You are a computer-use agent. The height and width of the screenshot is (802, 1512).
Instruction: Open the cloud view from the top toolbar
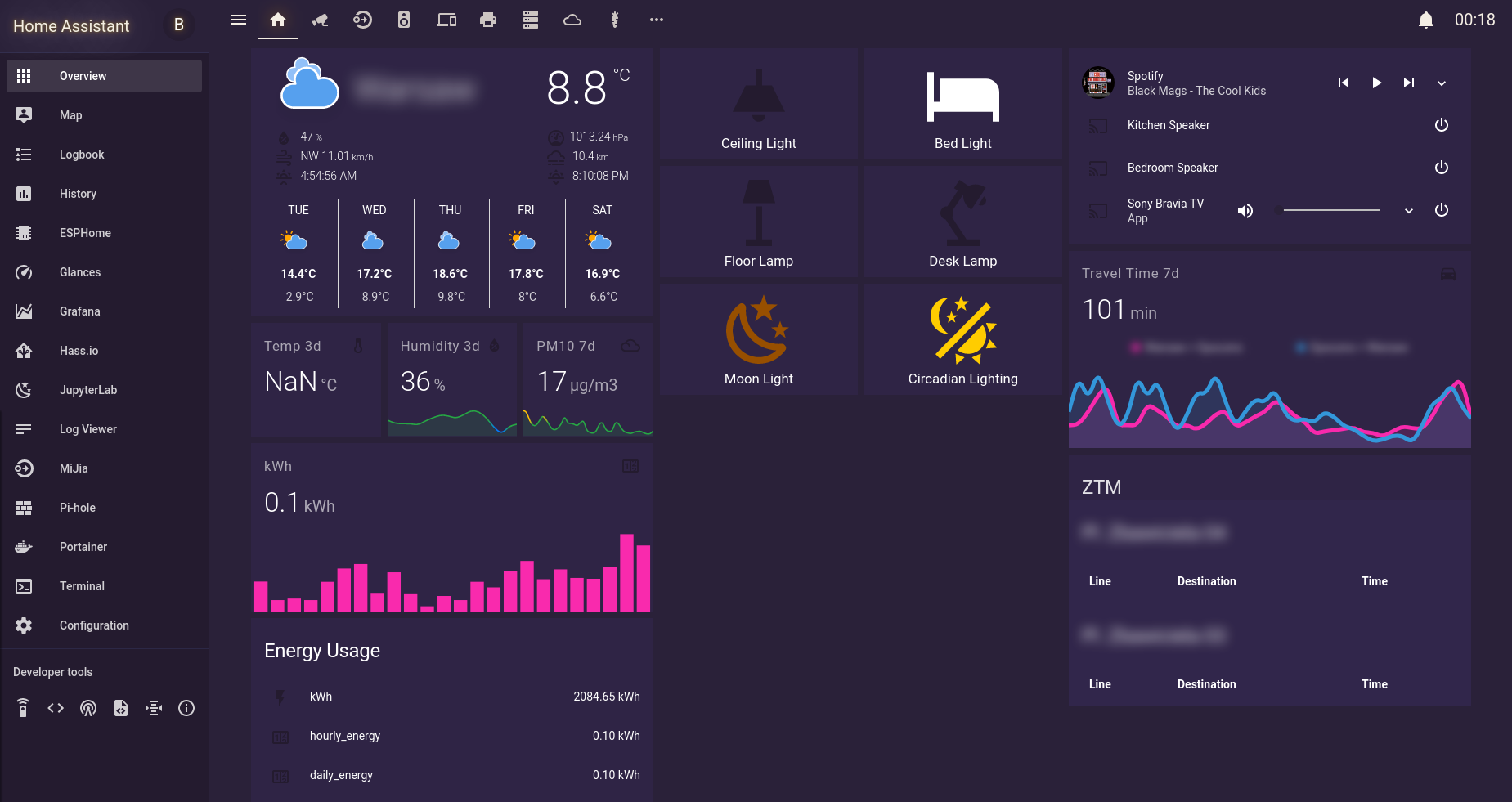[x=572, y=20]
